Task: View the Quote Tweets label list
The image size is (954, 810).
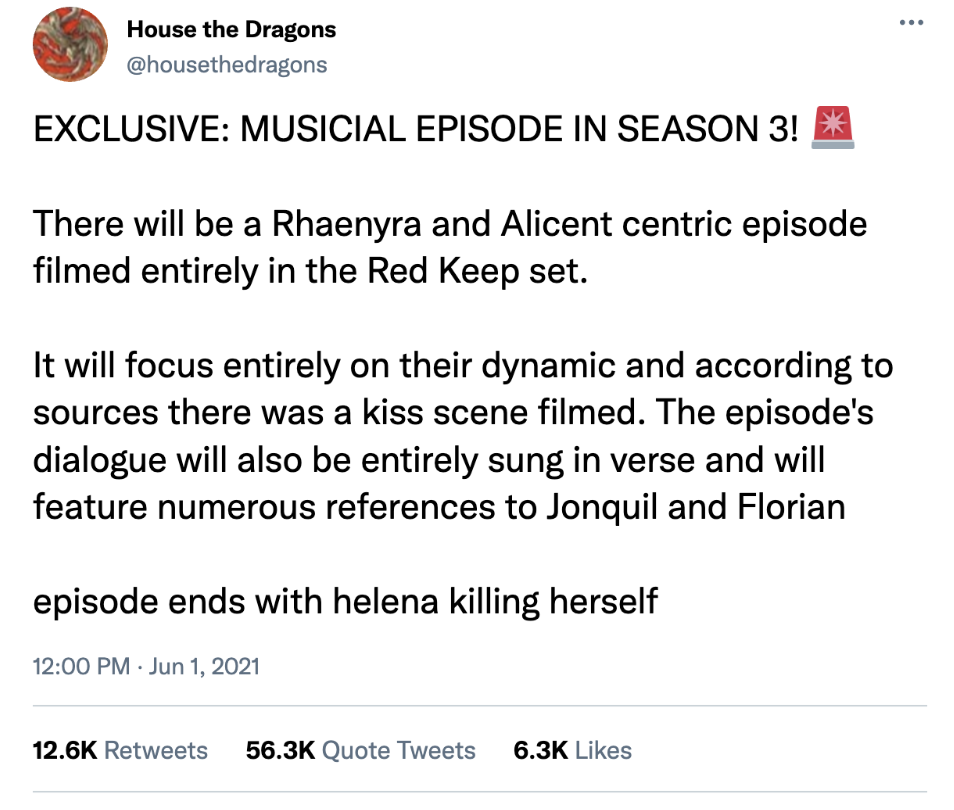Action: click(397, 750)
